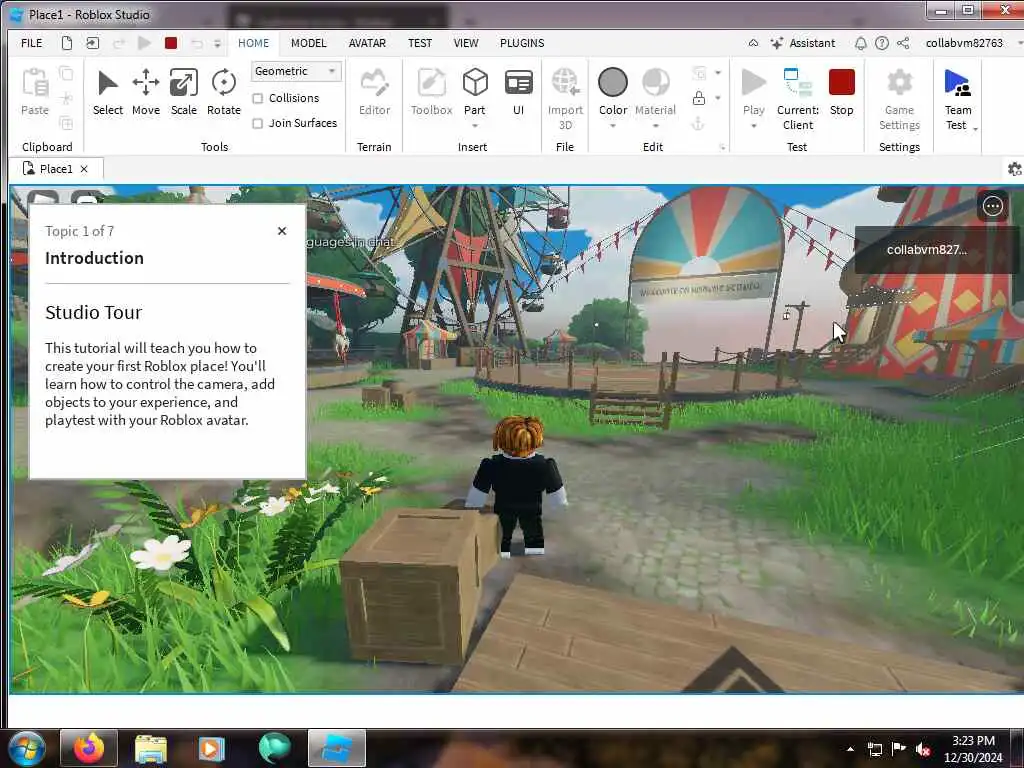Image resolution: width=1024 pixels, height=768 pixels.
Task: Expand the Material dropdown arrow
Action: point(655,125)
